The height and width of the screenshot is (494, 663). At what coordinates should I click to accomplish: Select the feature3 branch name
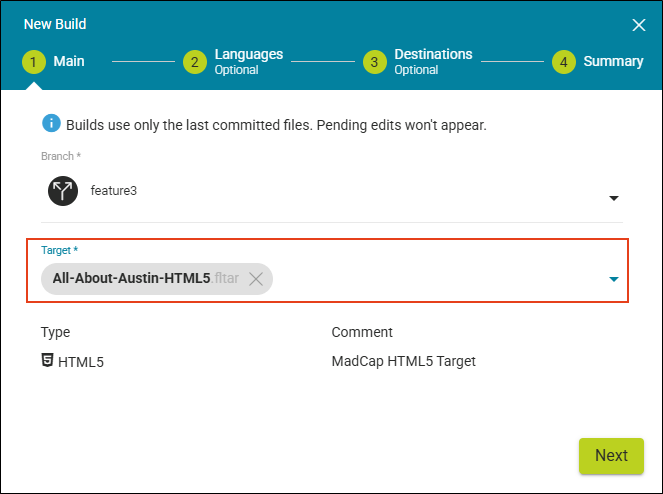coord(113,191)
